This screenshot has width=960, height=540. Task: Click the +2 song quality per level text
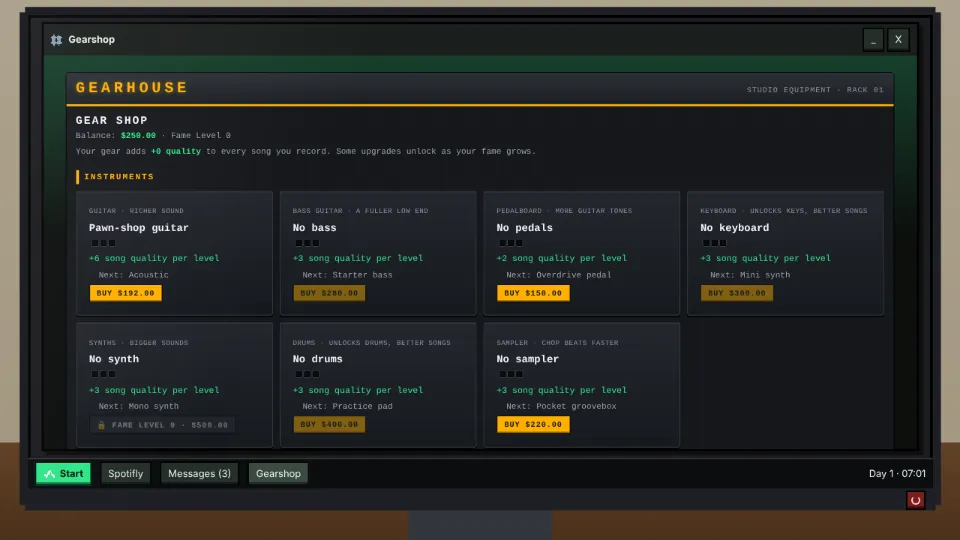561,258
